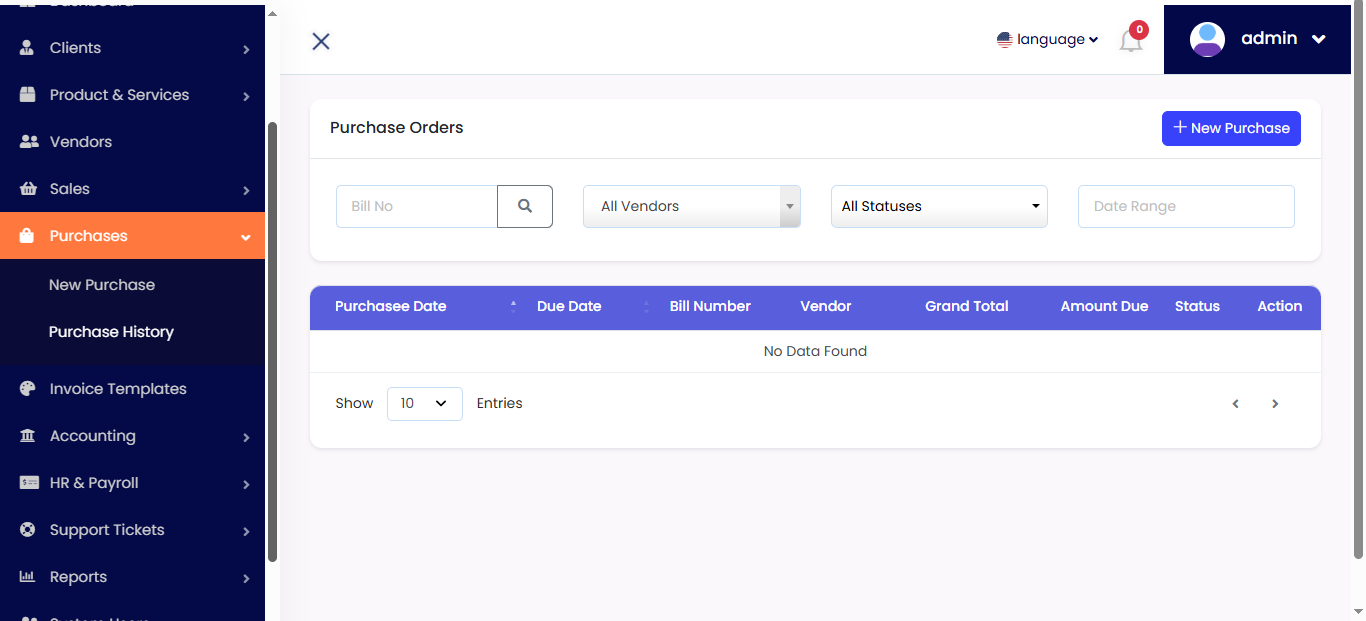1366x621 pixels.
Task: Click the Date Range input field
Action: point(1186,206)
